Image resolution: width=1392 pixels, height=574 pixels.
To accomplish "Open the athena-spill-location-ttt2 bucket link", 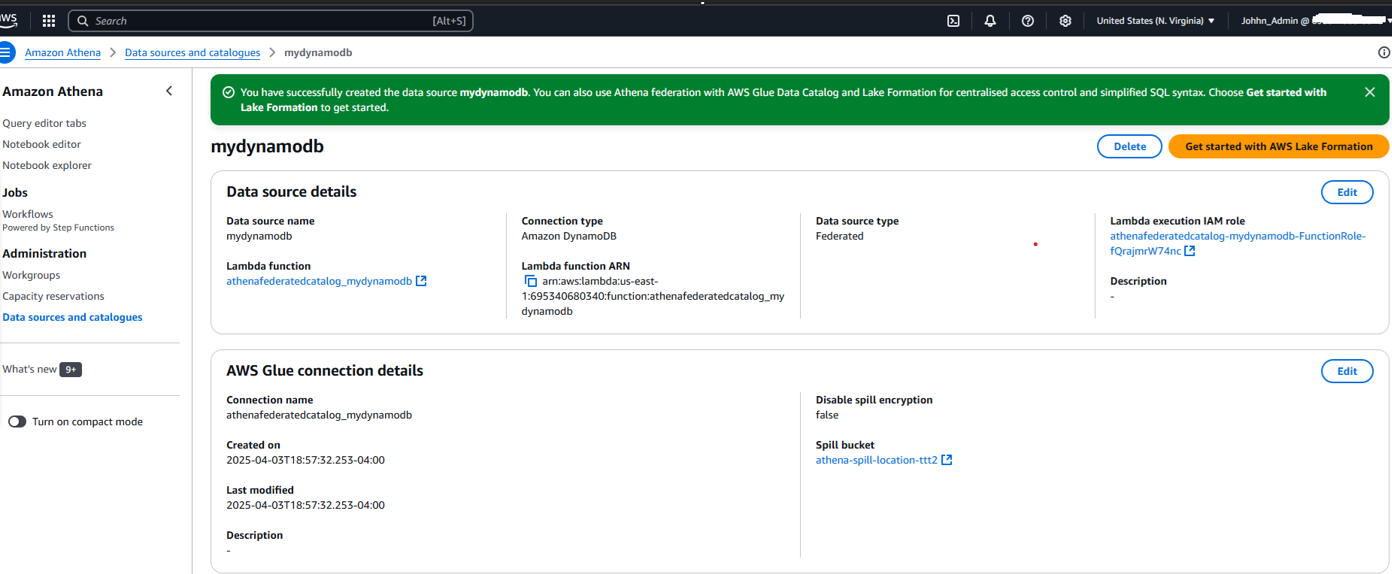I will [877, 460].
